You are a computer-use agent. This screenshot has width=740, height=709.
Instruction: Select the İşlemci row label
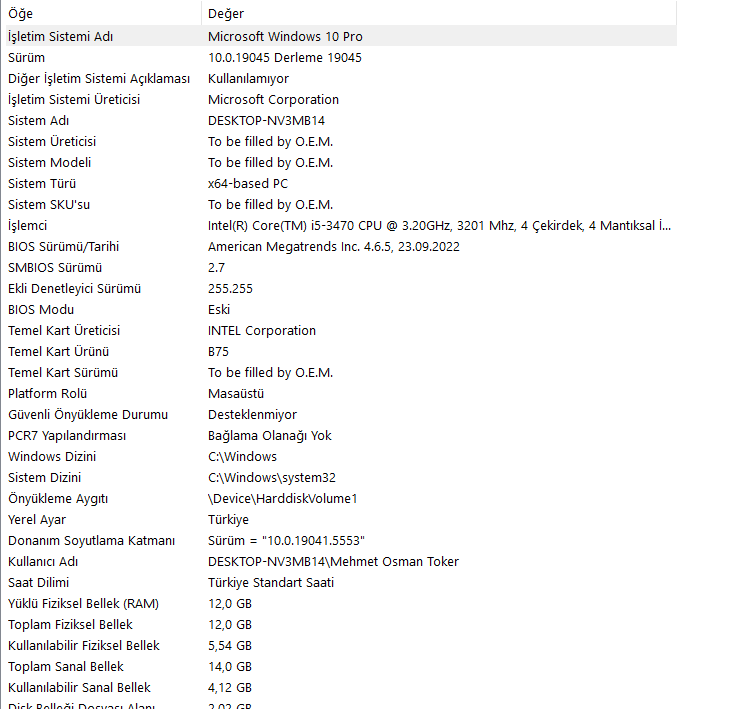point(27,226)
